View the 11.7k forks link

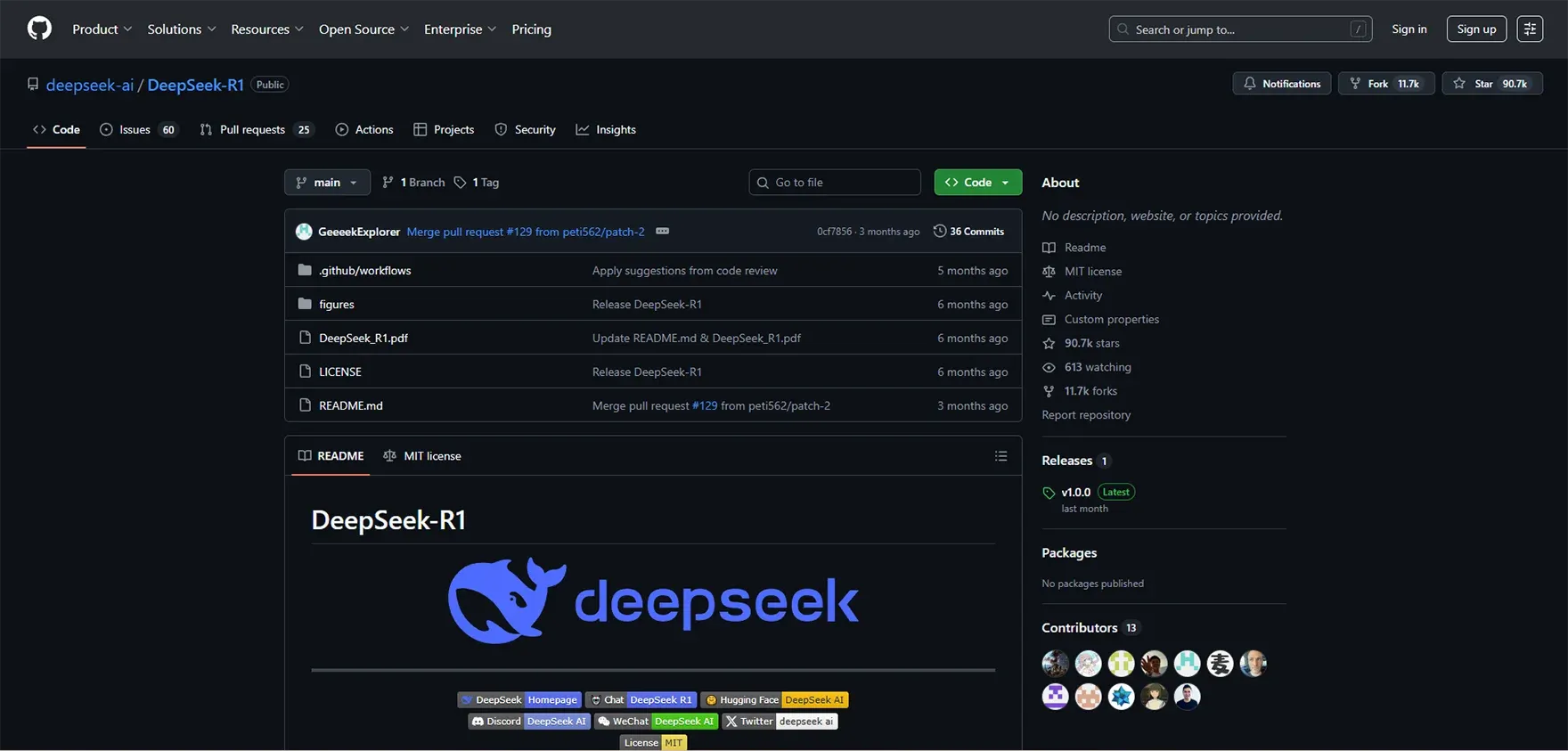tap(1080, 392)
